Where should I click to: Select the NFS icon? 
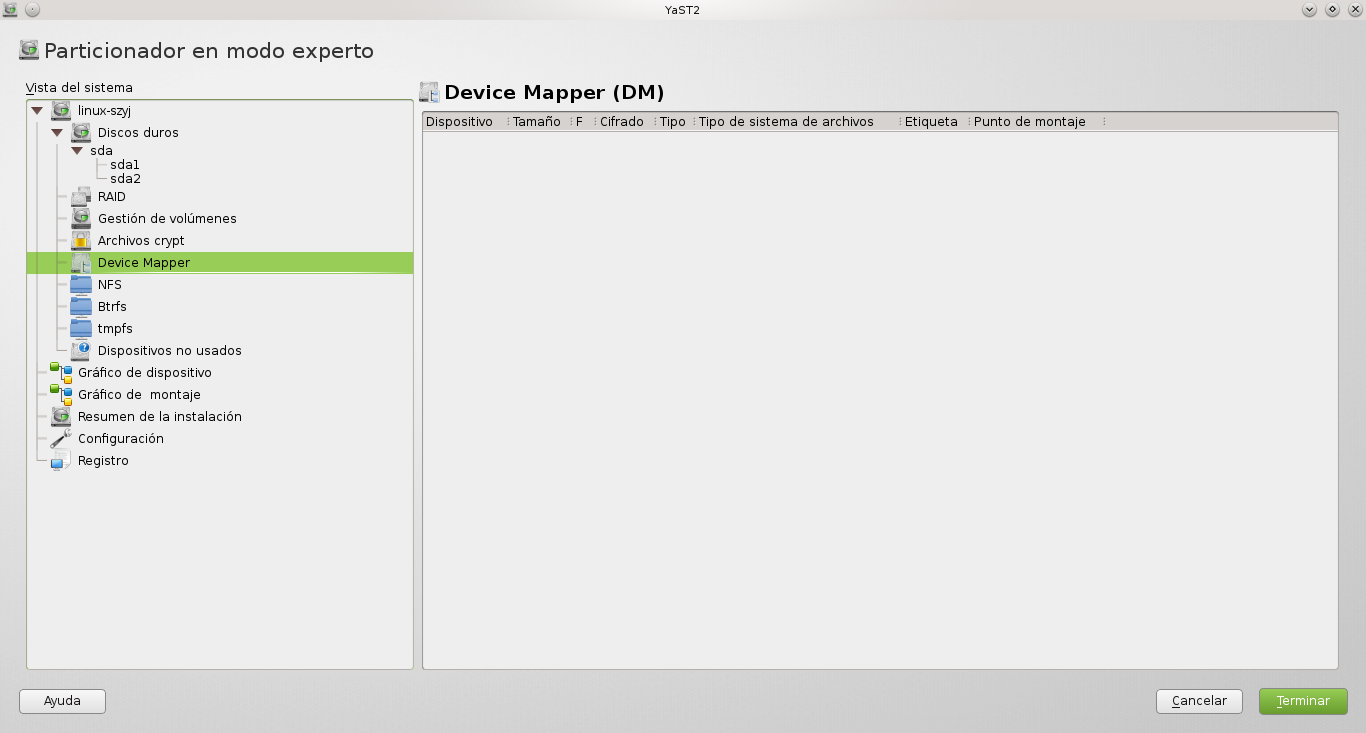(80, 284)
